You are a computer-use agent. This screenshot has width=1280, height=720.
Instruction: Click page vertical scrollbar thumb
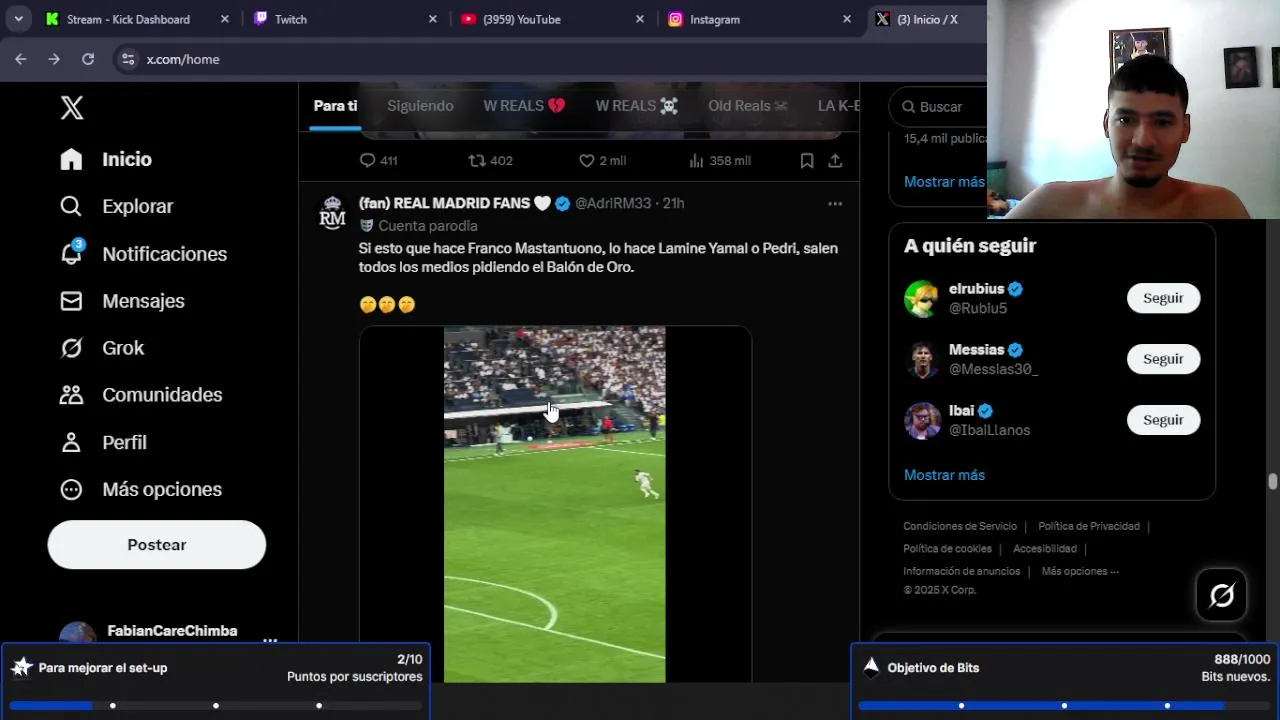point(1272,482)
